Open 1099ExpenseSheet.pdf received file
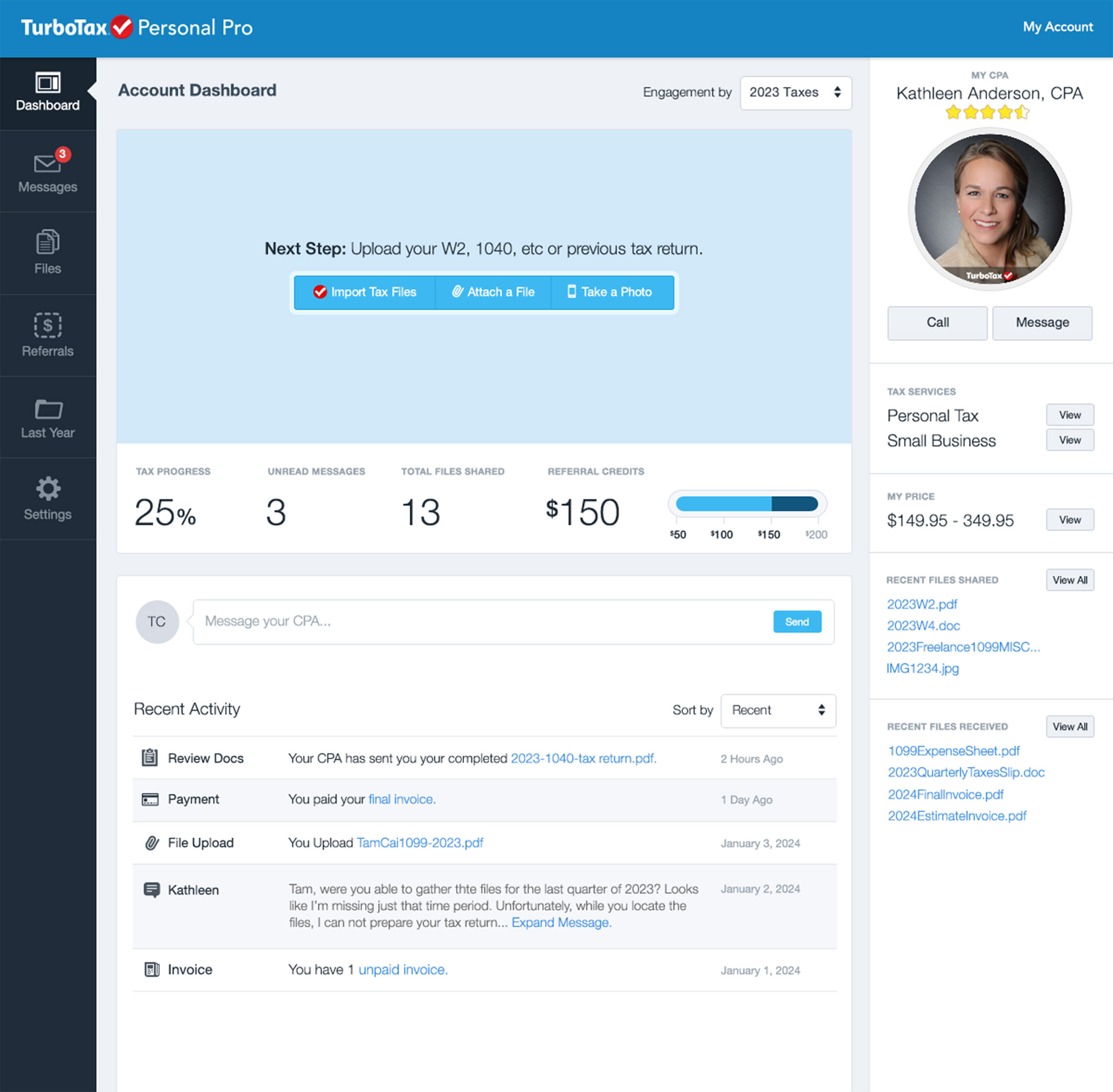This screenshot has height=1092, width=1113. coord(954,751)
